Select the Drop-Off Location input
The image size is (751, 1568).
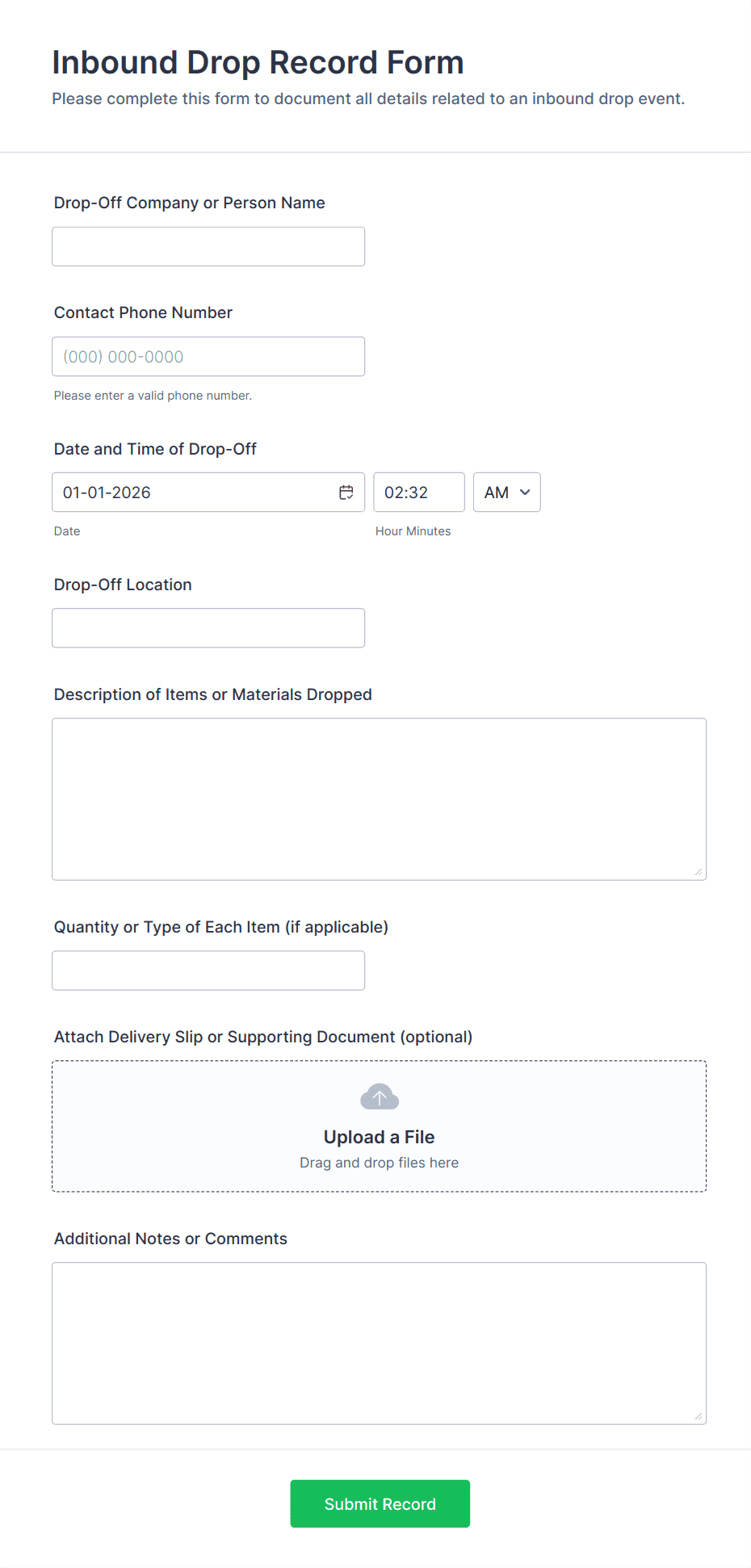208,627
